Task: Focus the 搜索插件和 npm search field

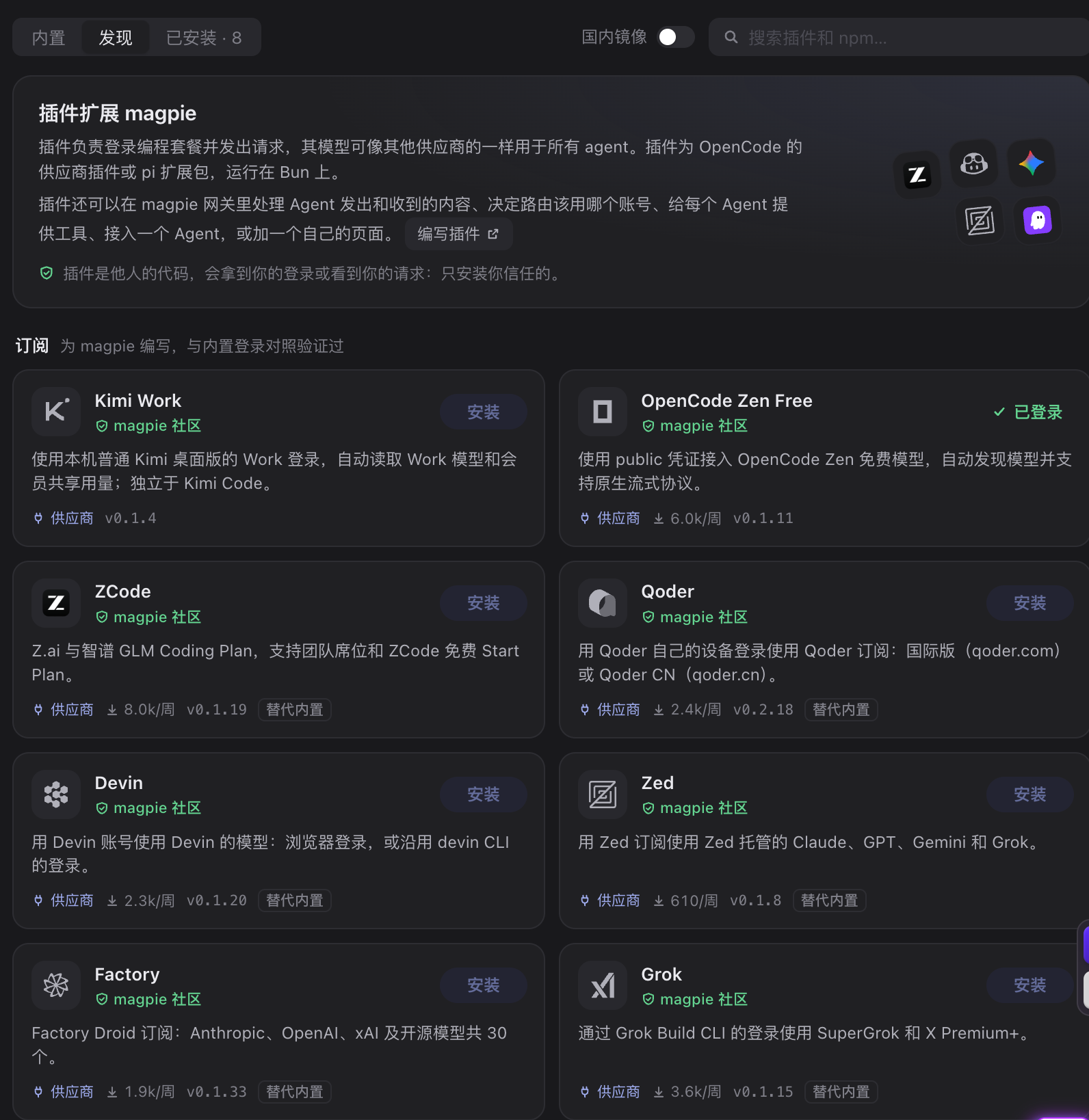Action: [899, 37]
